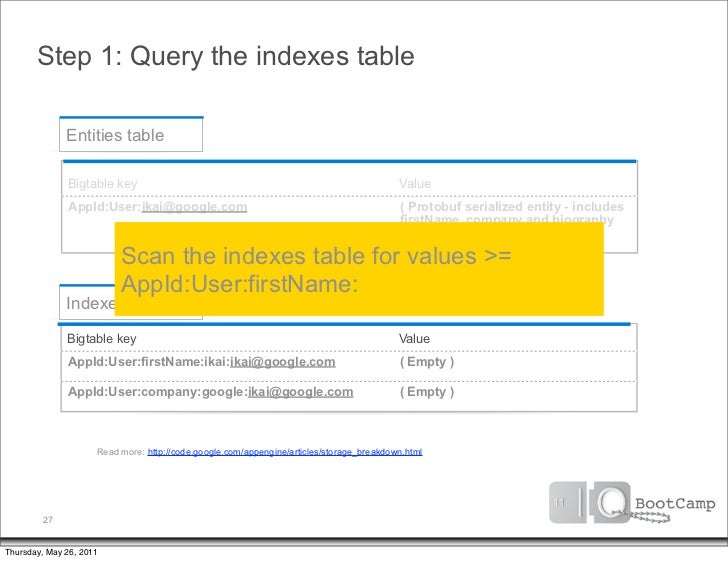The height and width of the screenshot is (561, 728).
Task: Click ikai@google.com link in company index row
Action: pyautogui.click(x=300, y=392)
